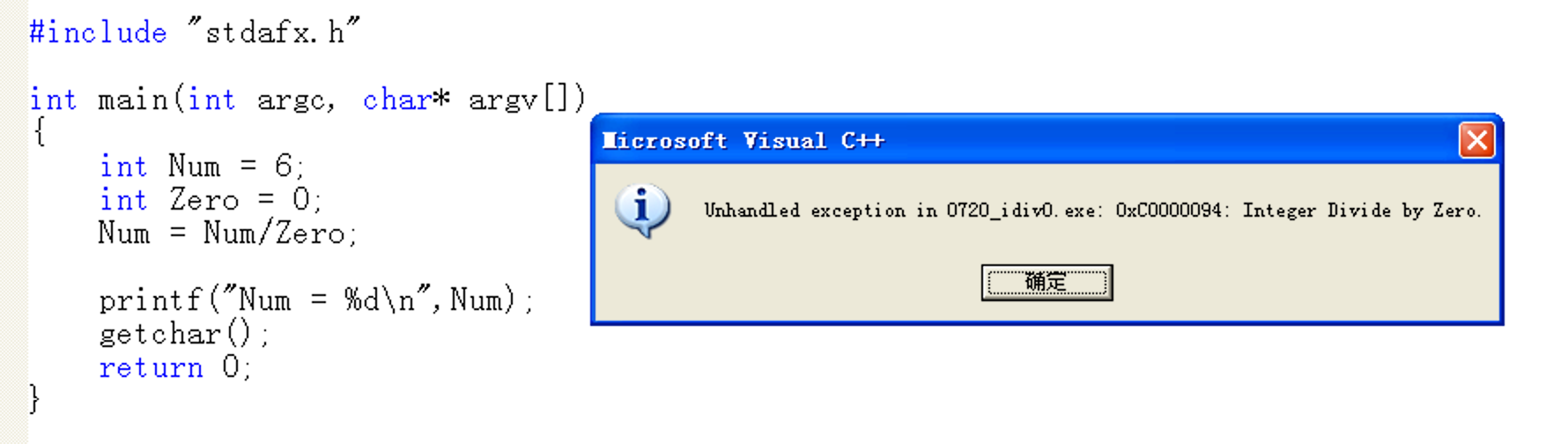Click the int Num = 6 line
Image resolution: width=1568 pixels, height=444 pixels.
click(202, 166)
